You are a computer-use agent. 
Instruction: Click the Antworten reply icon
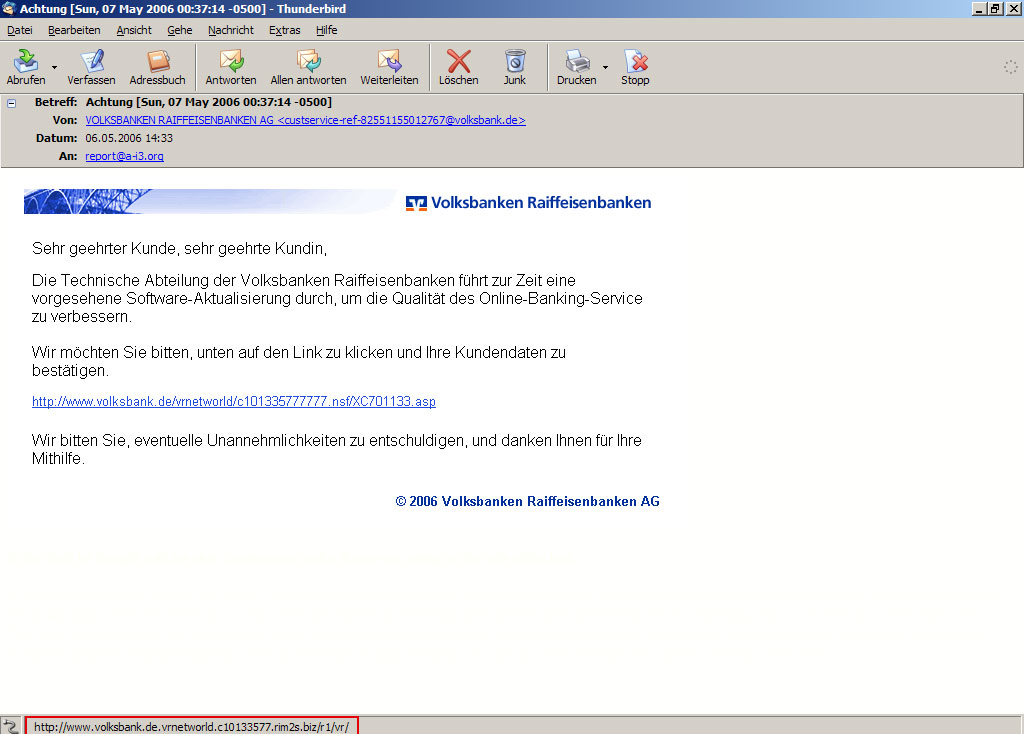[231, 61]
